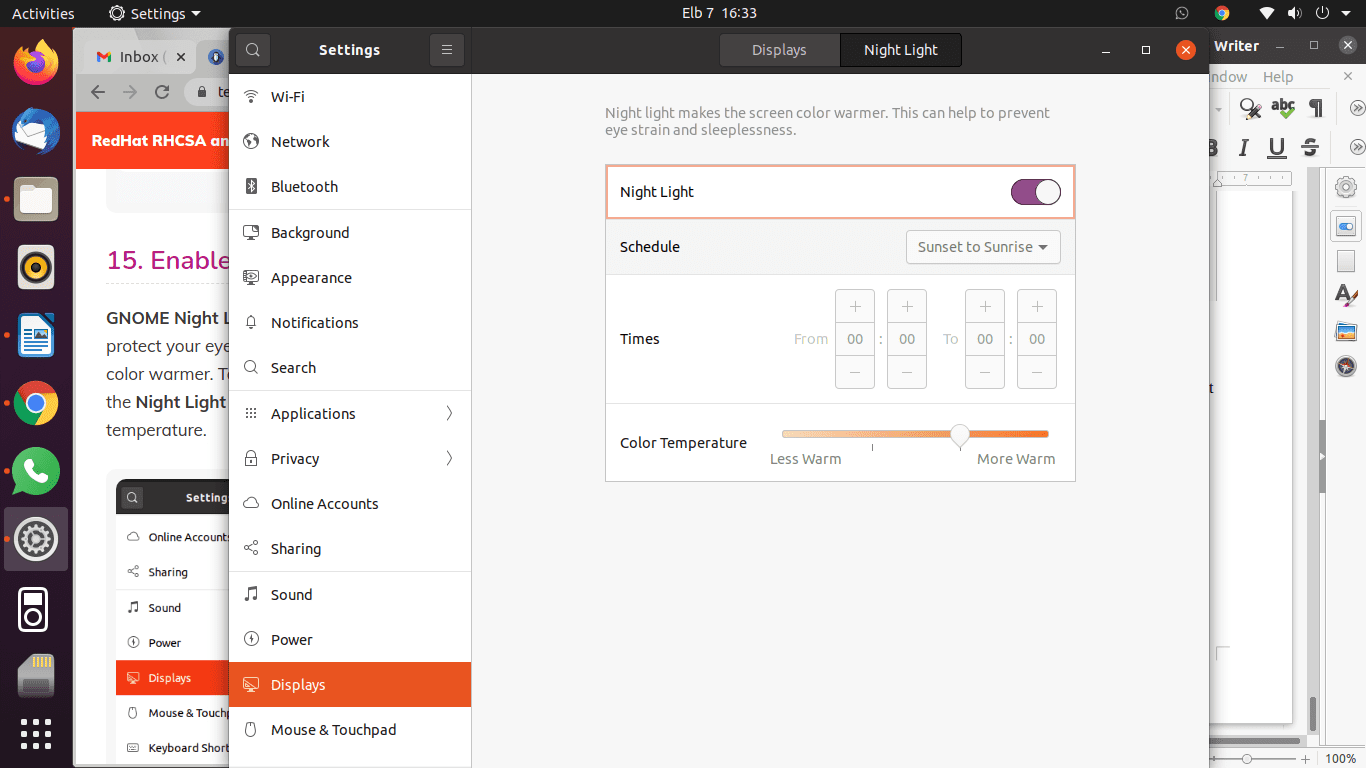Open the Settings hamburger menu
Viewport: 1366px width, 768px height.
(x=447, y=50)
